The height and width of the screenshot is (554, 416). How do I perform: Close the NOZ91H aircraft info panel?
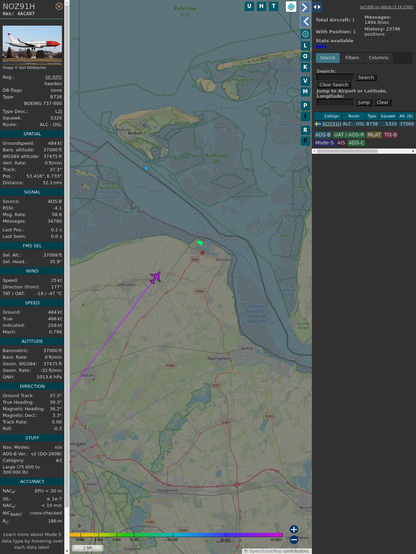pos(59,6)
